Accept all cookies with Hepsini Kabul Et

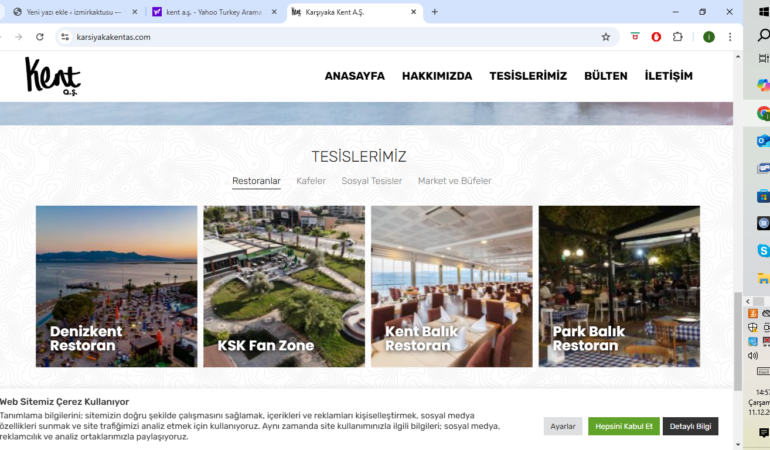624,426
